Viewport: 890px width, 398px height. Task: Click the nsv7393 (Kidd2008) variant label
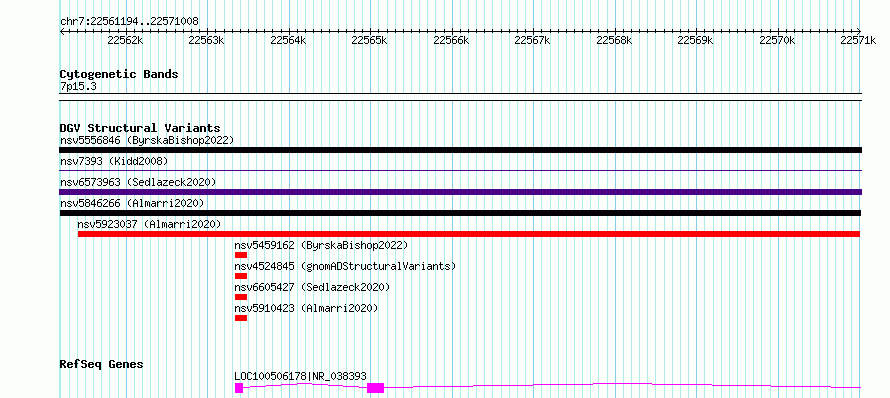click(x=114, y=161)
